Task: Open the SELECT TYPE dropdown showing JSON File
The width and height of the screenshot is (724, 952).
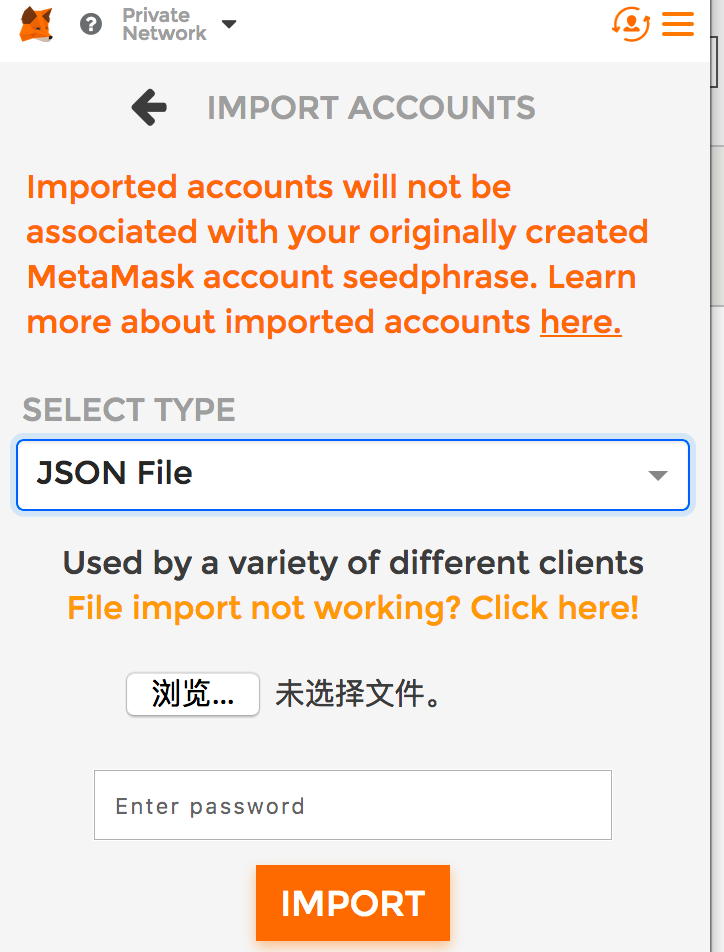Action: pos(352,475)
